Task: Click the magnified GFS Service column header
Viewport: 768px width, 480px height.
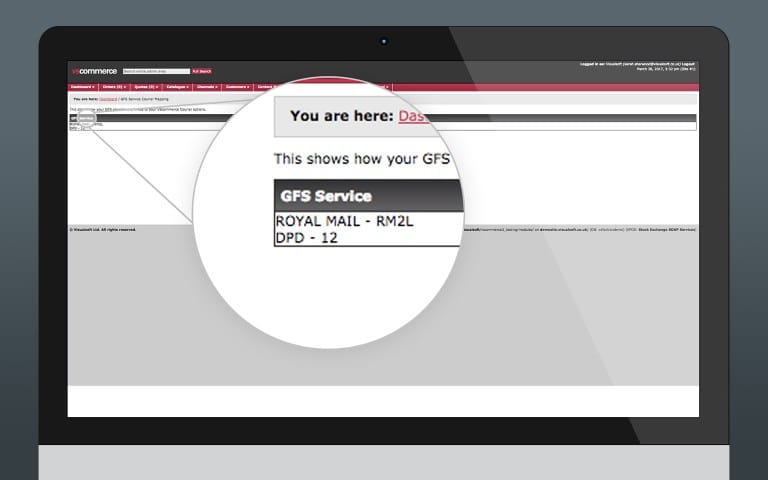Action: tap(327, 196)
